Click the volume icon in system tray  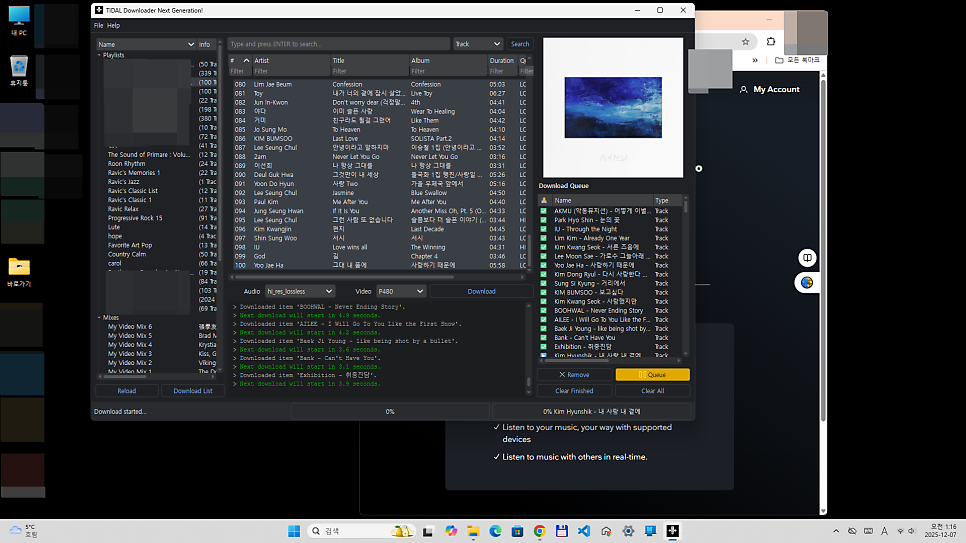[x=912, y=531]
